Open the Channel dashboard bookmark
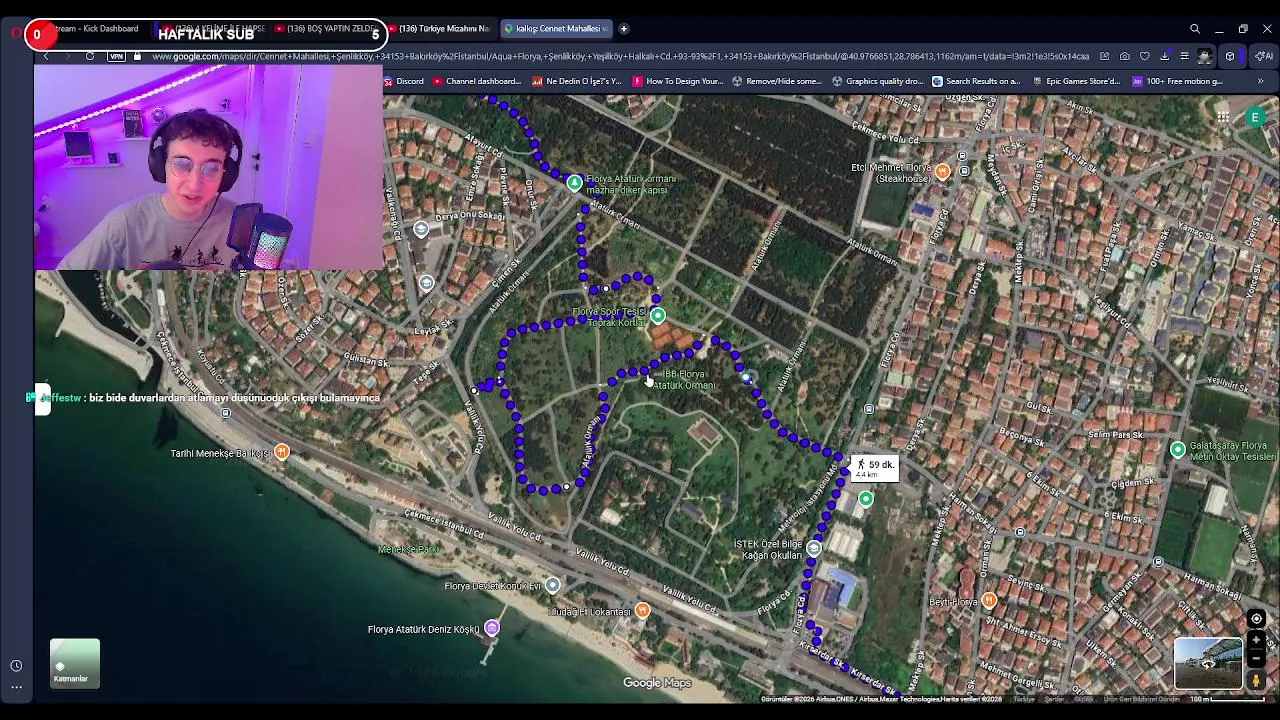1280x720 pixels. (x=477, y=81)
